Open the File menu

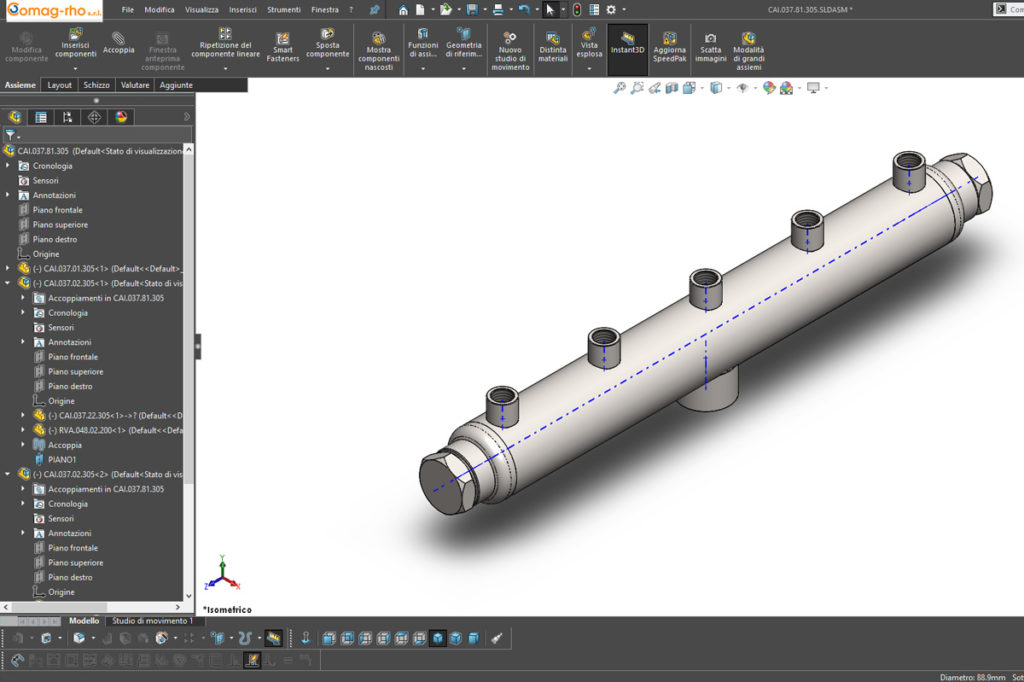click(127, 10)
